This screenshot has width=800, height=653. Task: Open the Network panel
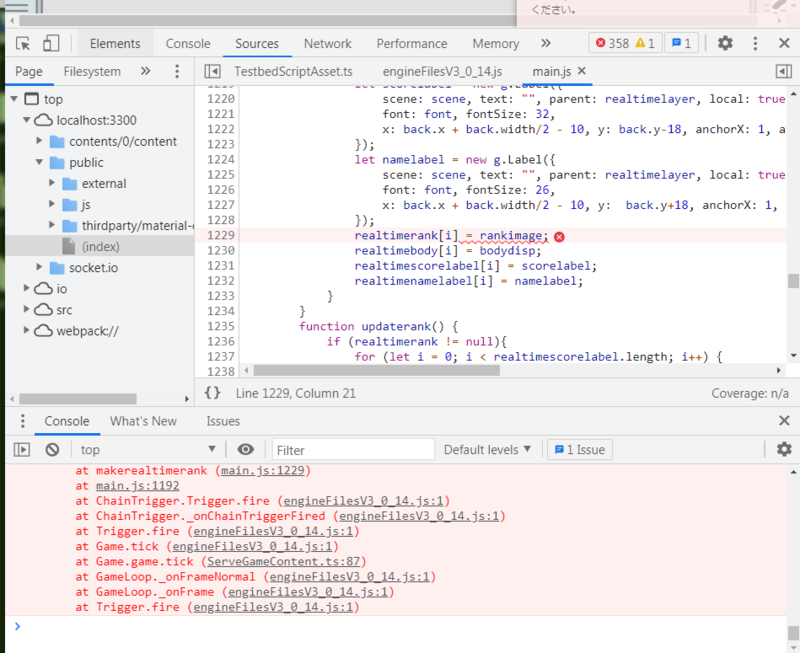pyautogui.click(x=328, y=44)
